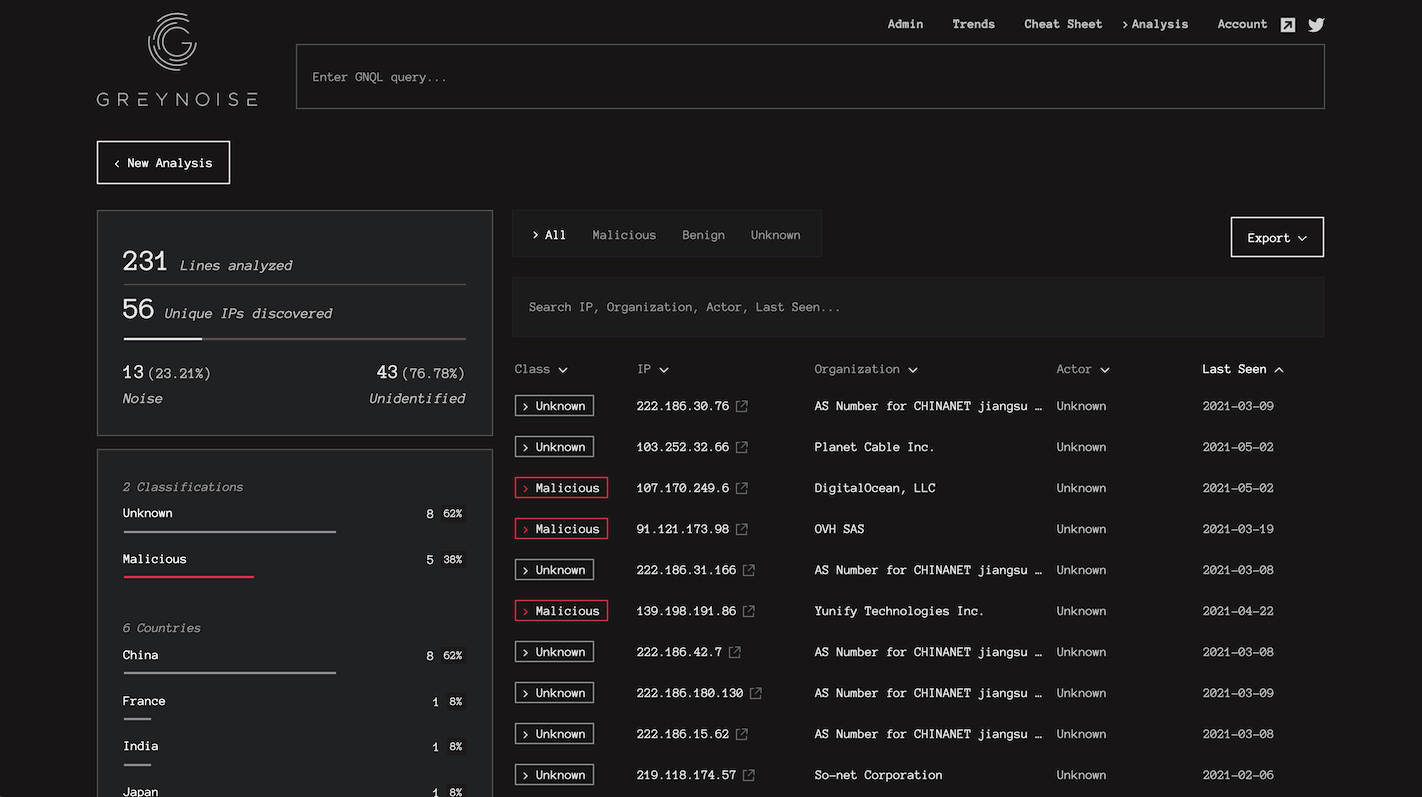Image resolution: width=1422 pixels, height=797 pixels.
Task: Expand Unknown row for Planet Cable Inc.
Action: pyautogui.click(x=554, y=447)
